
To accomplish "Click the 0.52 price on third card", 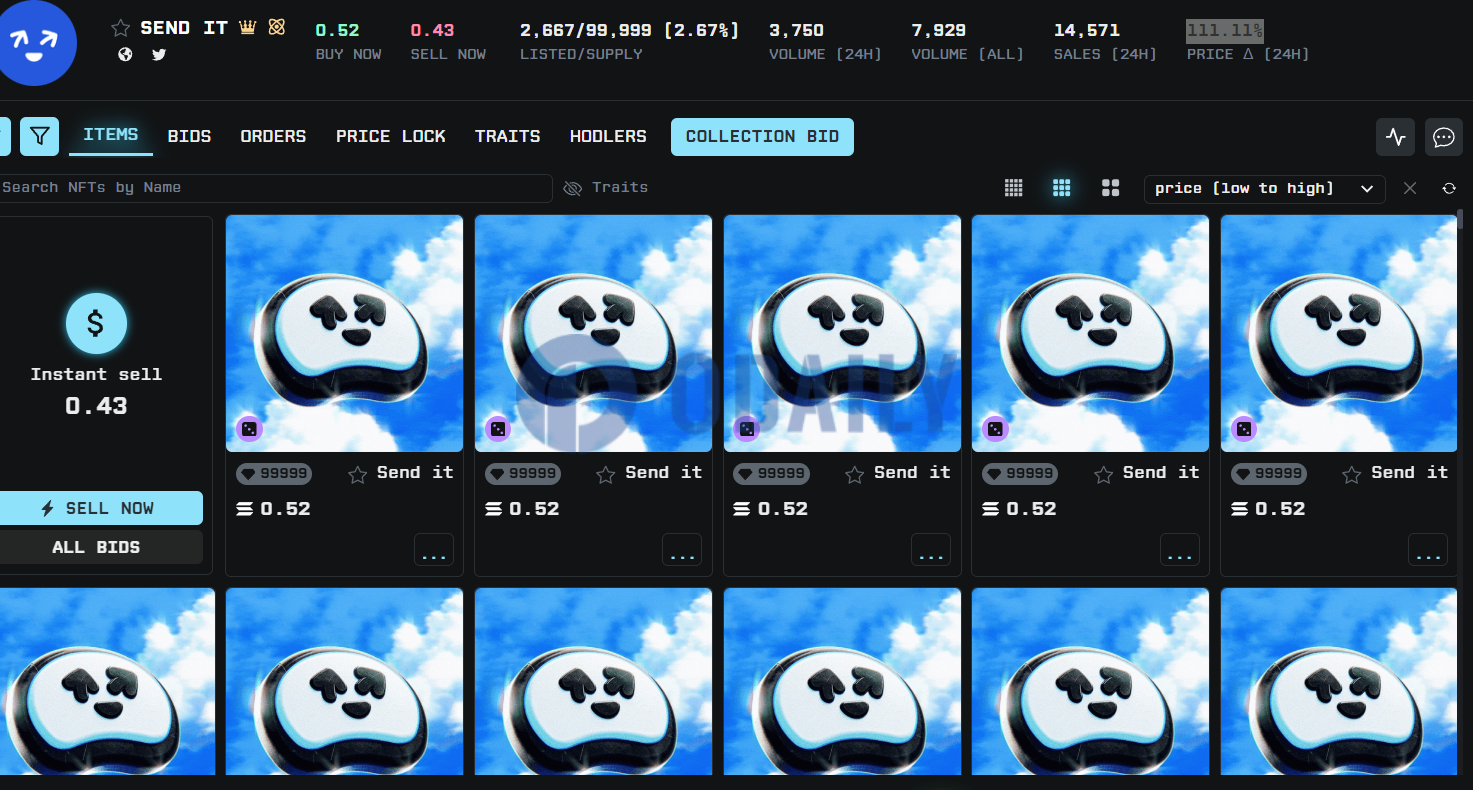I will [x=783, y=509].
